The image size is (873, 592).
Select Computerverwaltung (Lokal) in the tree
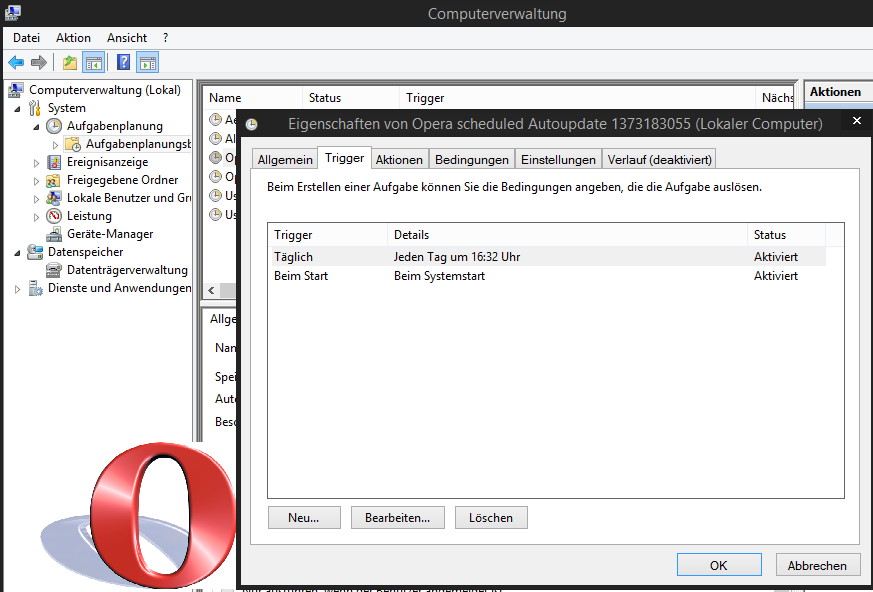click(x=105, y=90)
